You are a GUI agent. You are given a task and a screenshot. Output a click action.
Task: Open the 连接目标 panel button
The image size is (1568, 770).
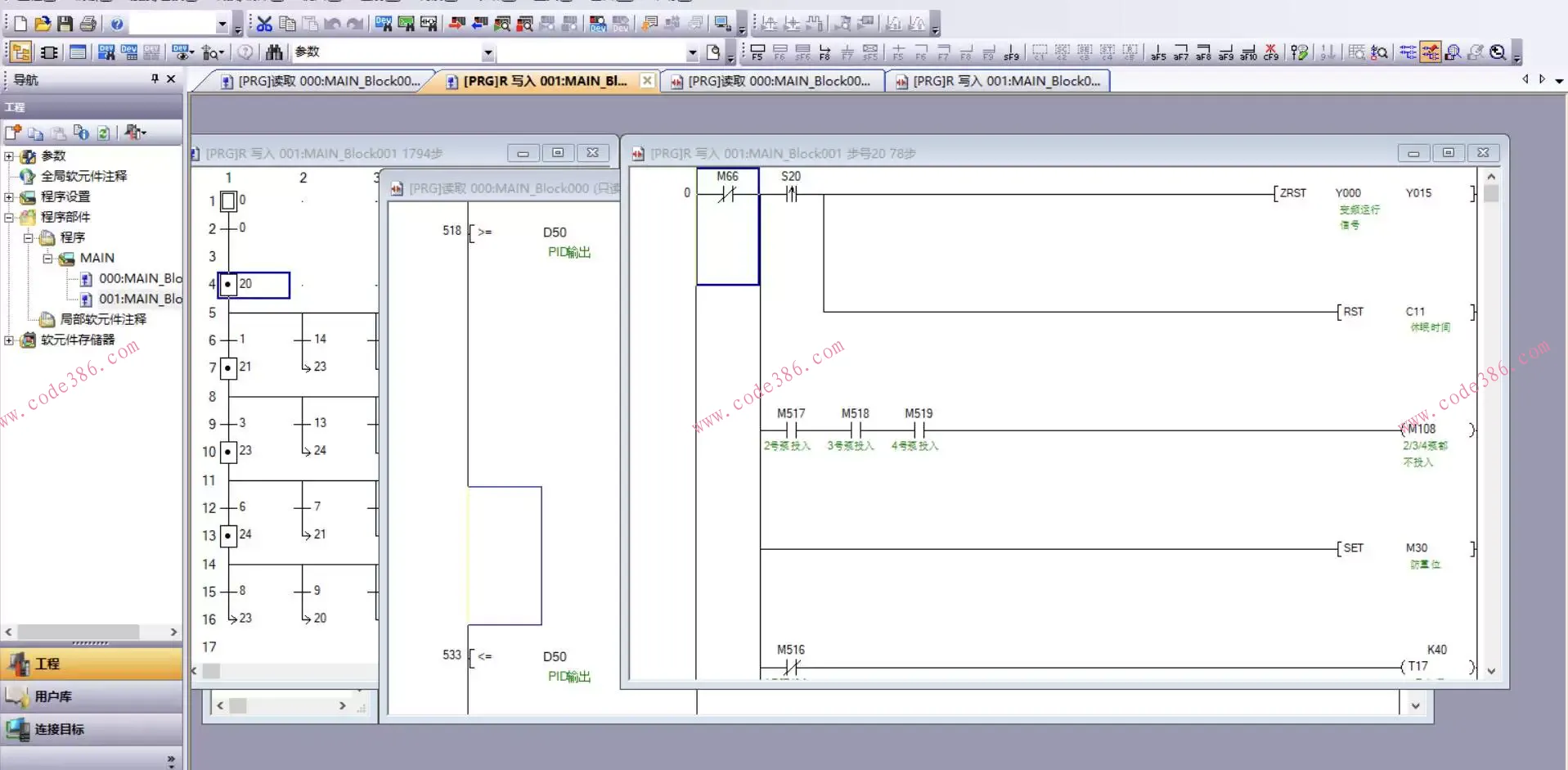(x=91, y=729)
